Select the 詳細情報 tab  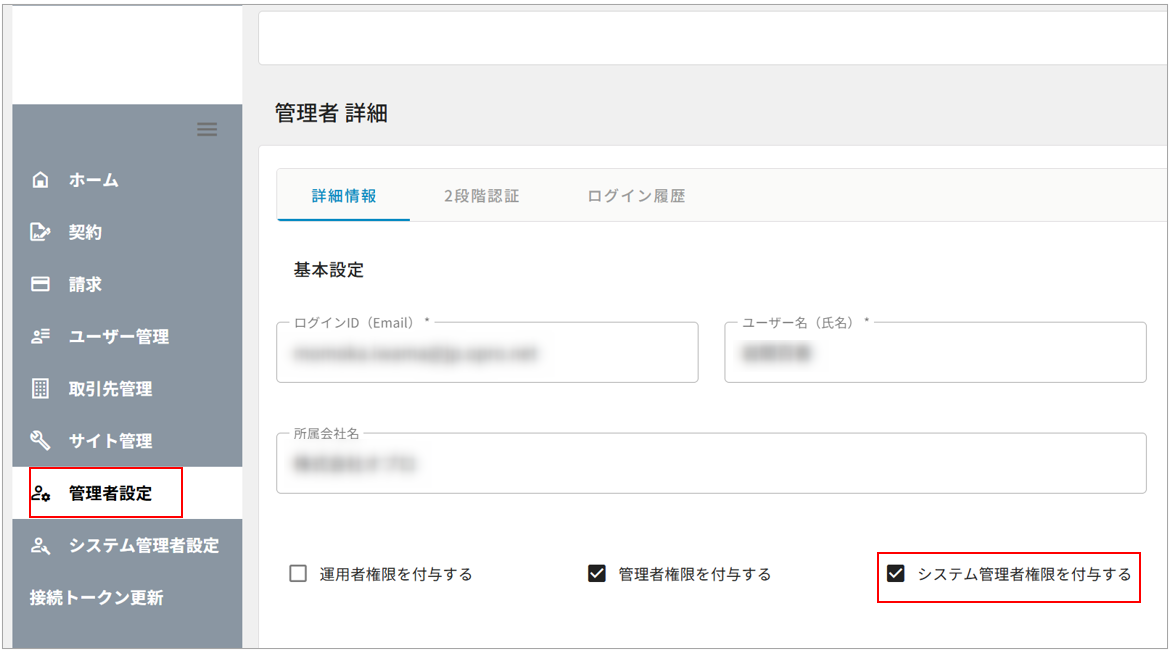pyautogui.click(x=344, y=196)
